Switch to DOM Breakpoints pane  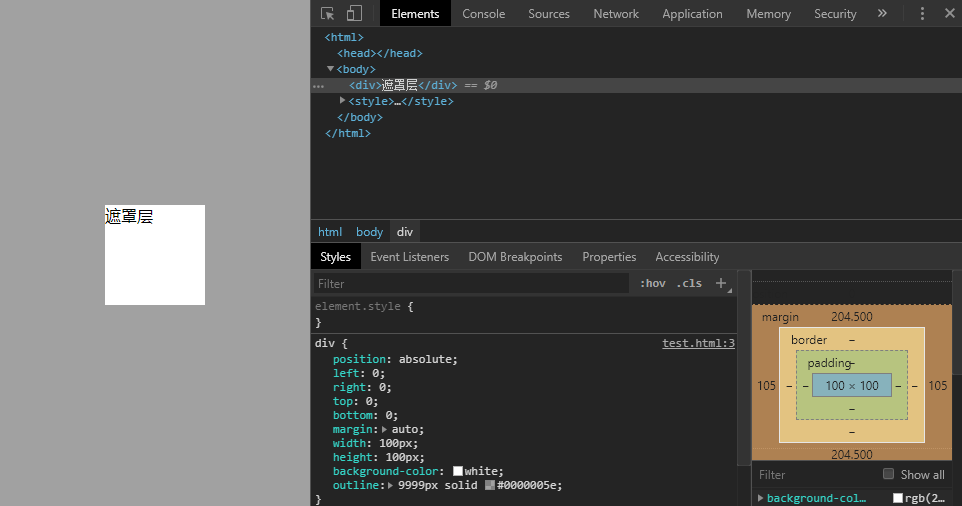click(515, 257)
